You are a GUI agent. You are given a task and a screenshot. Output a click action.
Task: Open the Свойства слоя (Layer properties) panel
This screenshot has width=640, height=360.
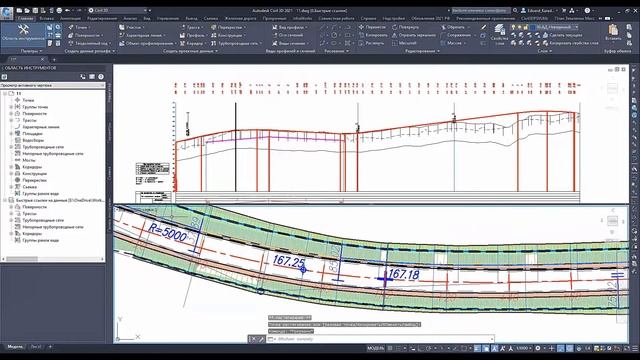[499, 34]
